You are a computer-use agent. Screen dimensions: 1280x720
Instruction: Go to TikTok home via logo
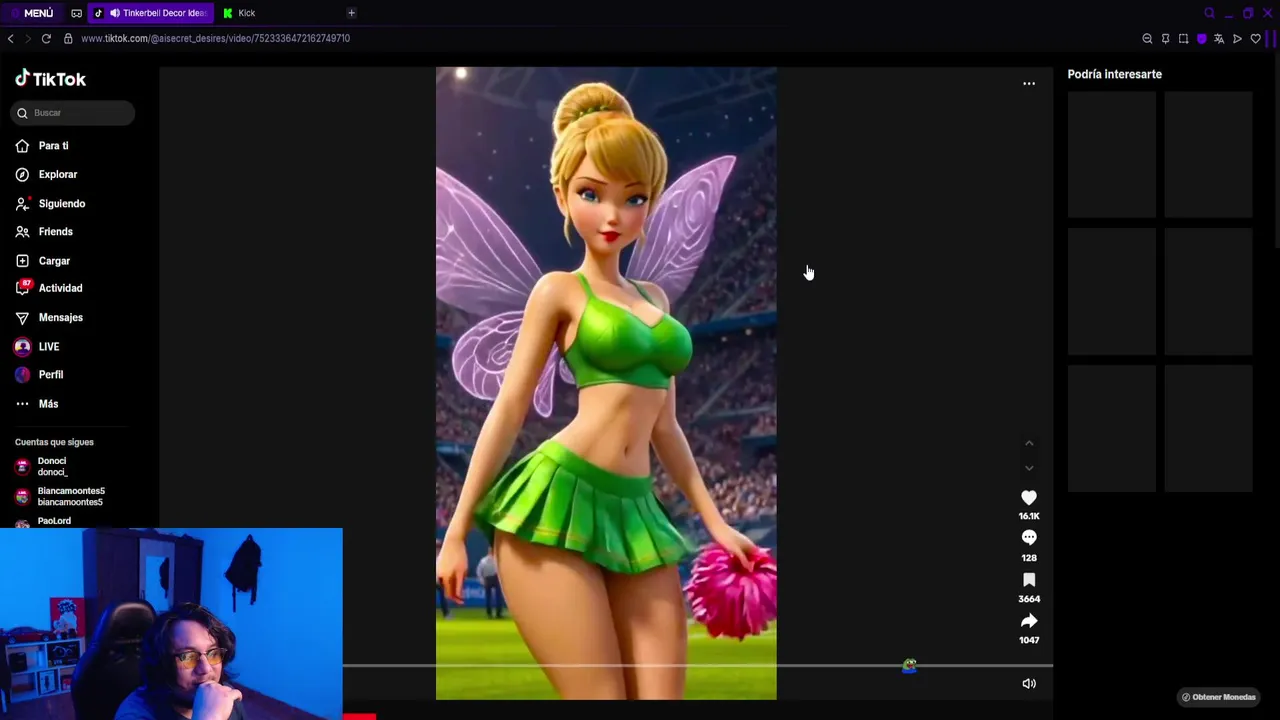50,78
